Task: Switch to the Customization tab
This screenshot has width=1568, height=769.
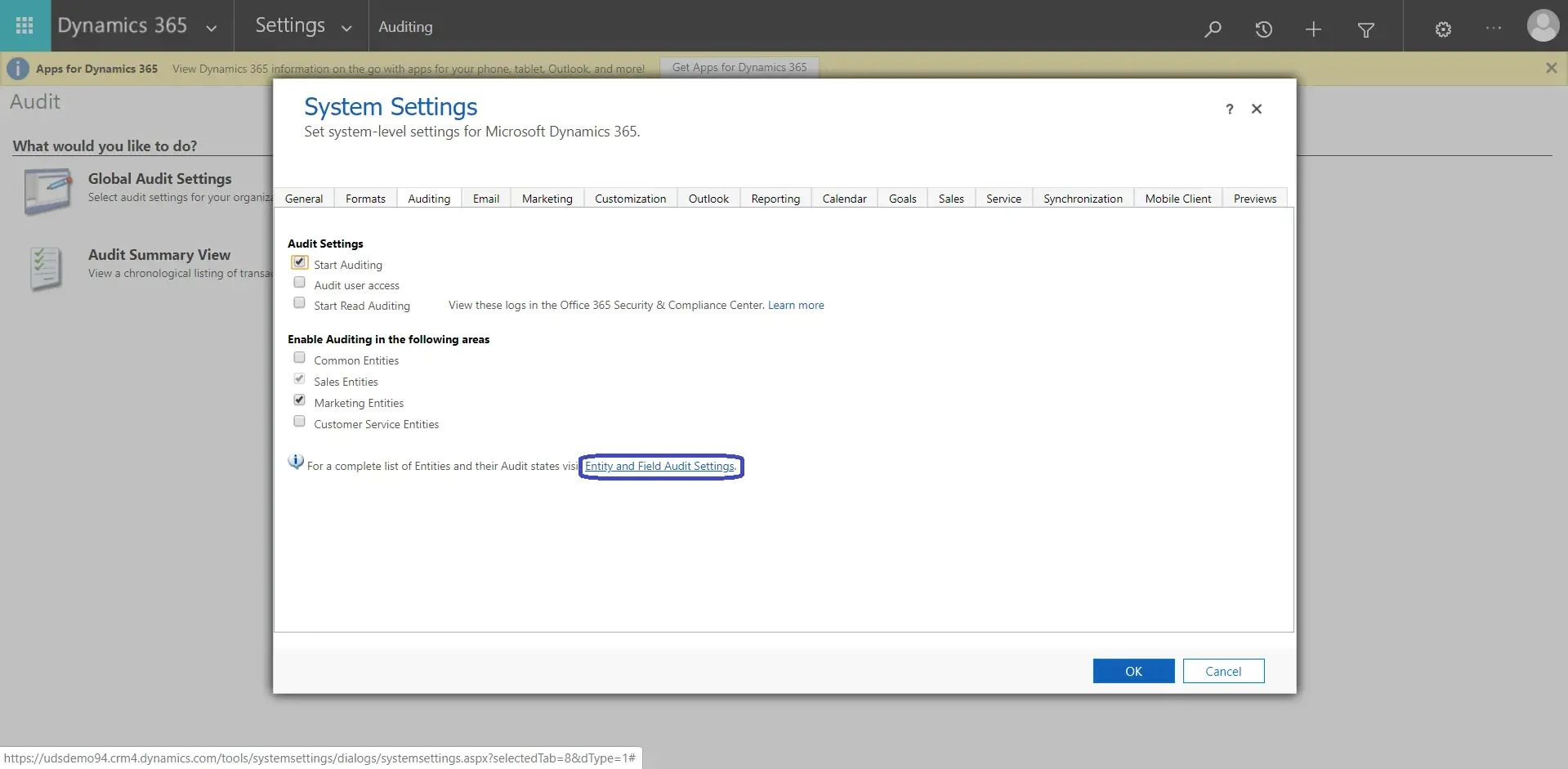Action: pos(631,199)
